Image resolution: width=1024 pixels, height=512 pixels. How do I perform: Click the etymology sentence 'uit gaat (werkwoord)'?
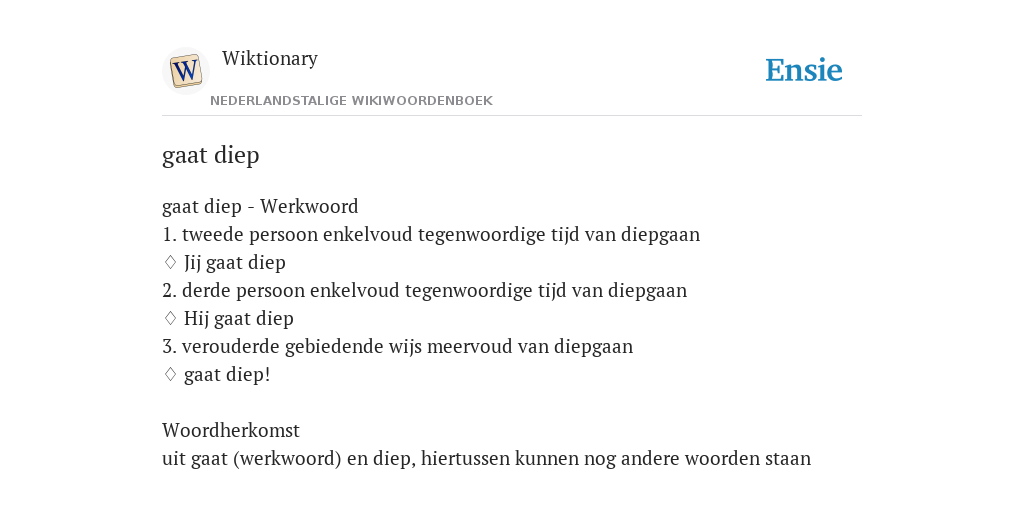click(x=487, y=458)
